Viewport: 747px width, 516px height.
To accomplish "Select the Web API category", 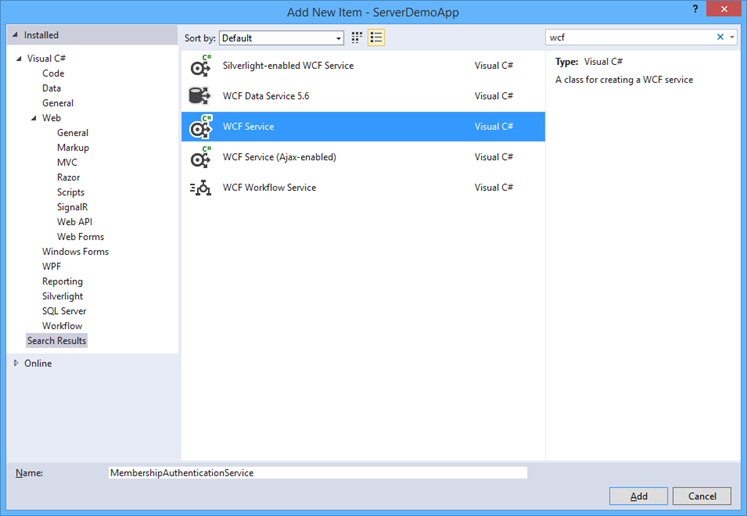I will coord(75,222).
